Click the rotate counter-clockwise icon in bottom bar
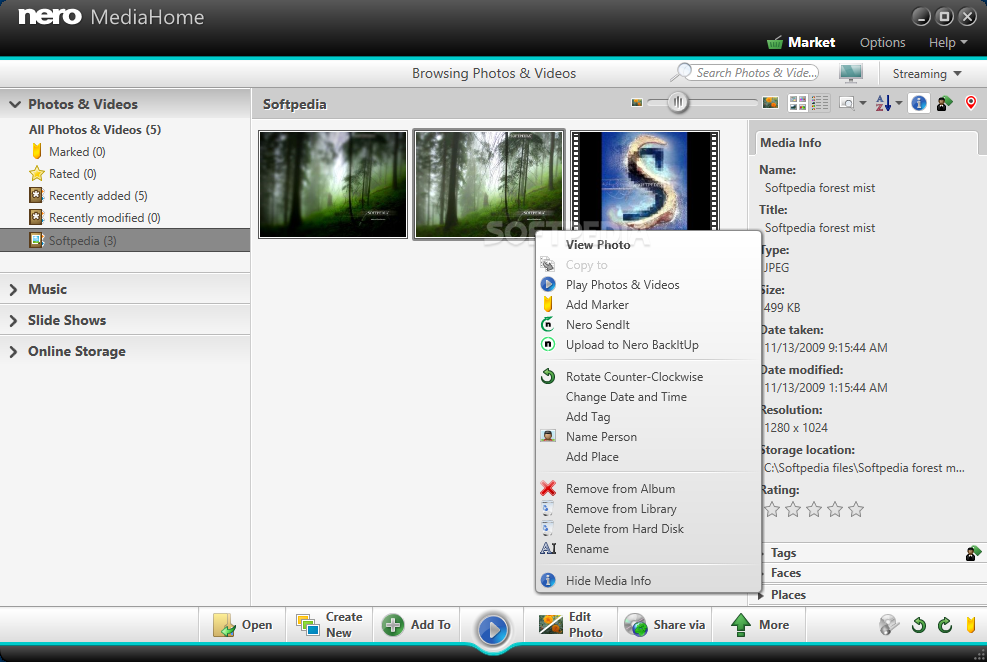 point(919,626)
